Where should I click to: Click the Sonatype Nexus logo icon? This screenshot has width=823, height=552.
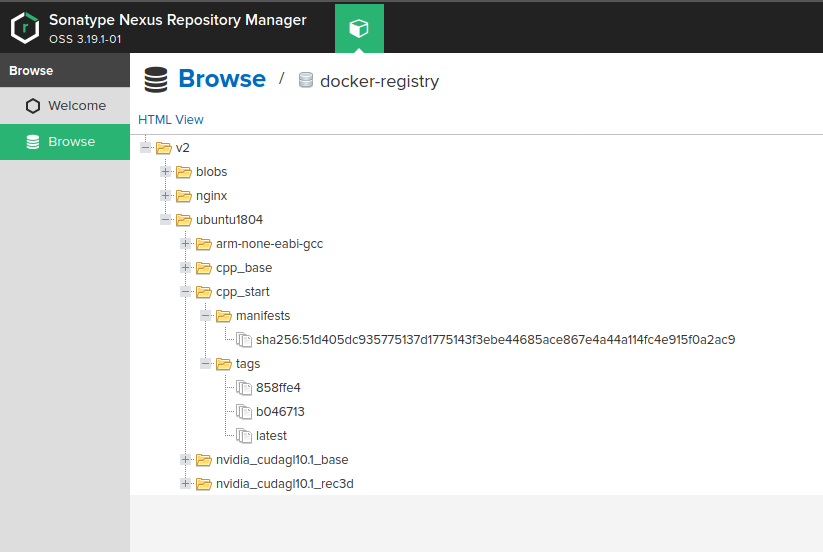coord(24,28)
